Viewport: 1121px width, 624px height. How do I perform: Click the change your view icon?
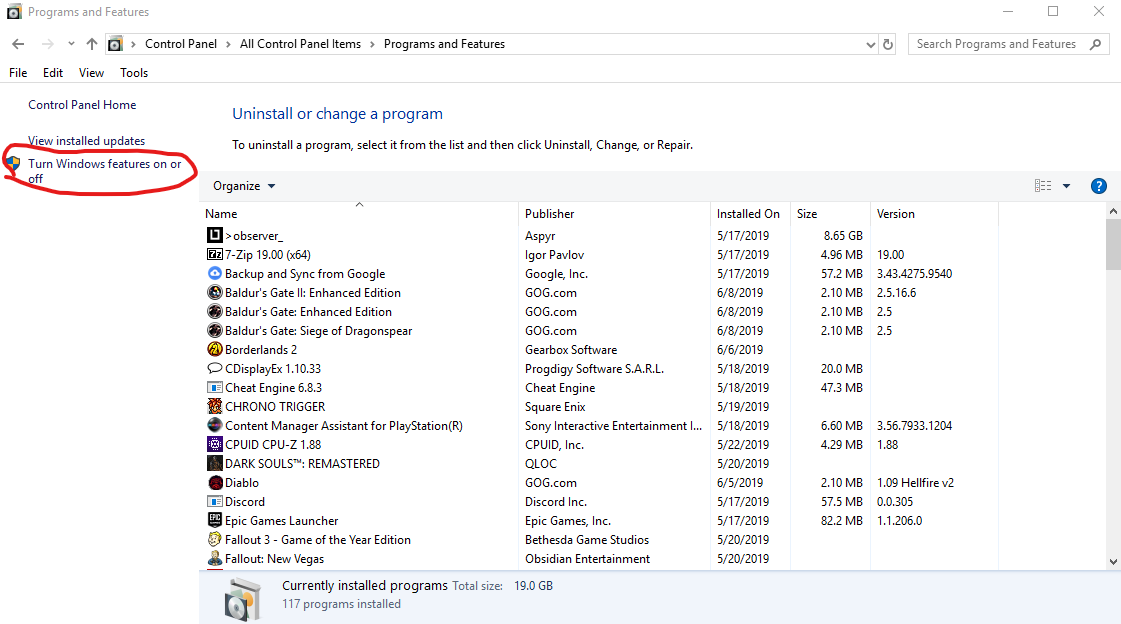coord(1043,186)
